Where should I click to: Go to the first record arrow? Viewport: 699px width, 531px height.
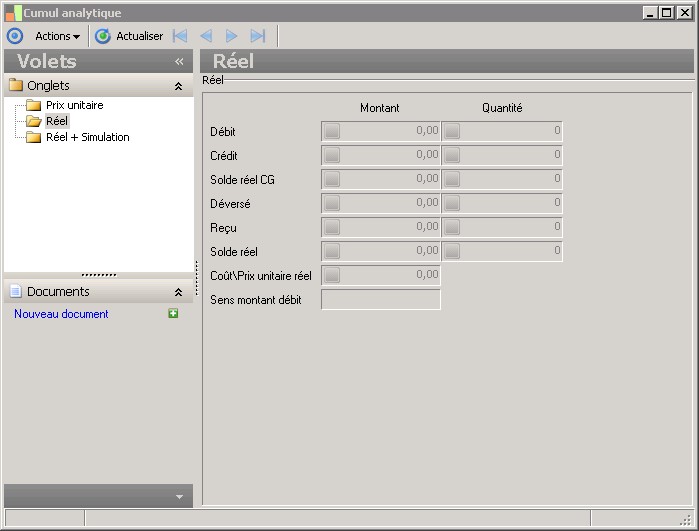click(x=180, y=36)
